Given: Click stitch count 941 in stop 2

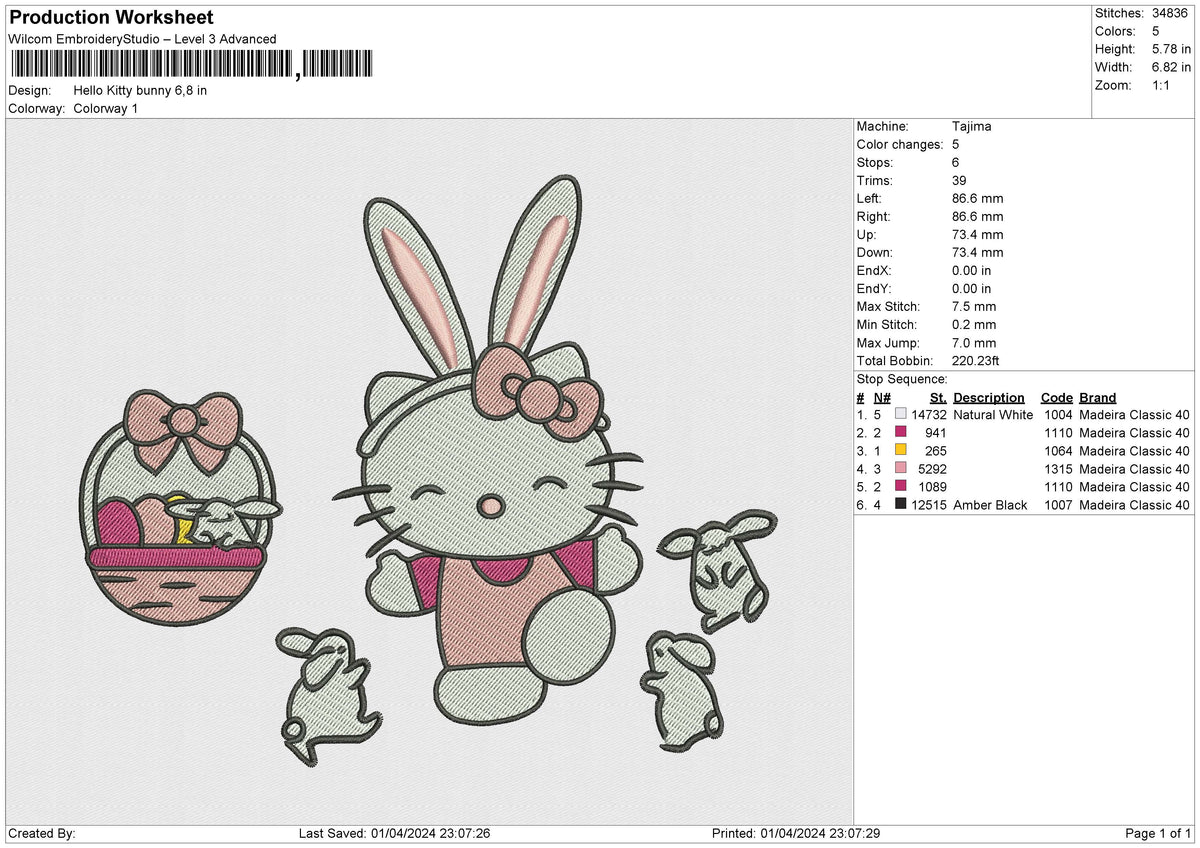Looking at the screenshot, I should 936,432.
